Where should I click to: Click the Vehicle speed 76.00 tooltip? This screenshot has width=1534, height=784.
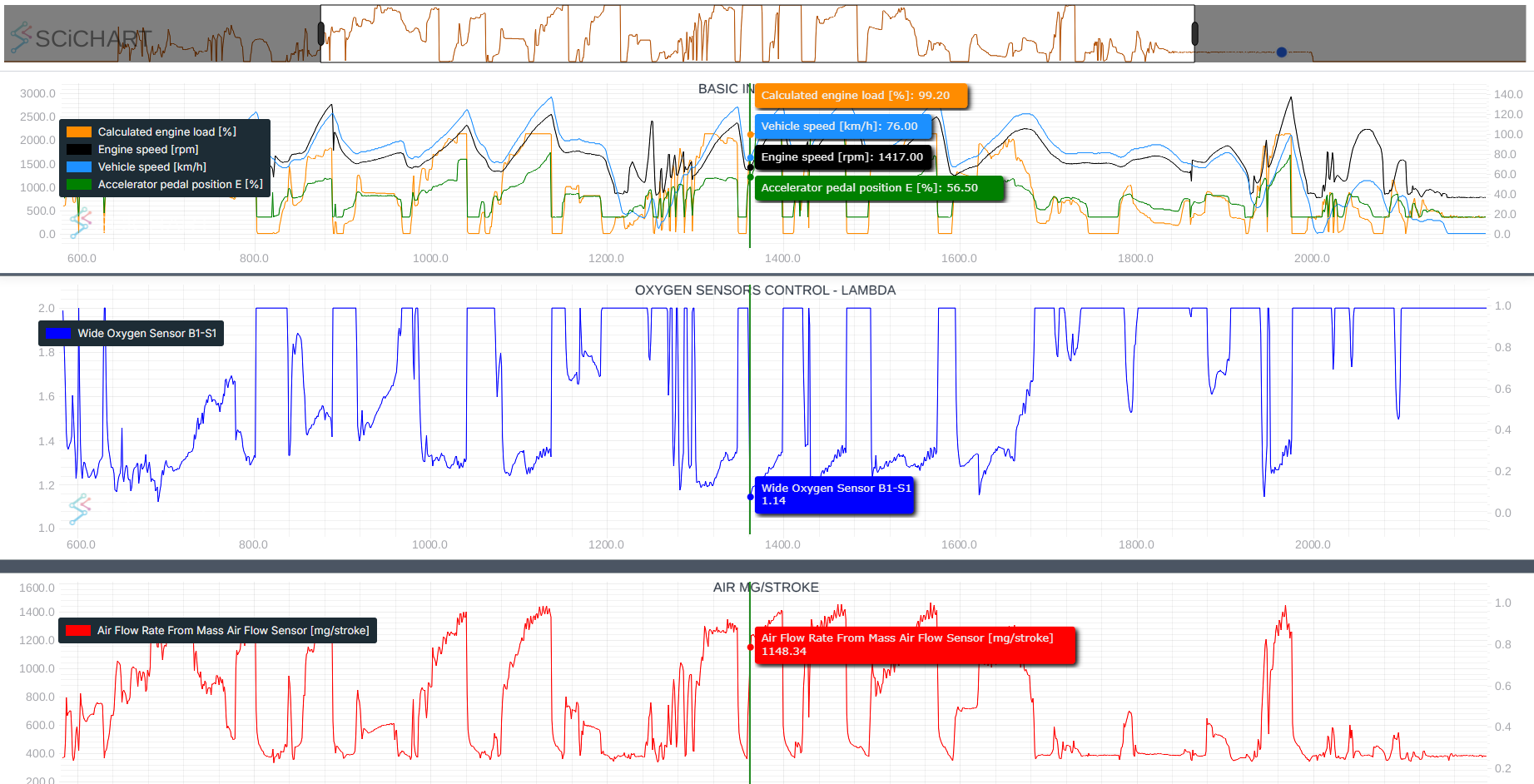pos(842,127)
